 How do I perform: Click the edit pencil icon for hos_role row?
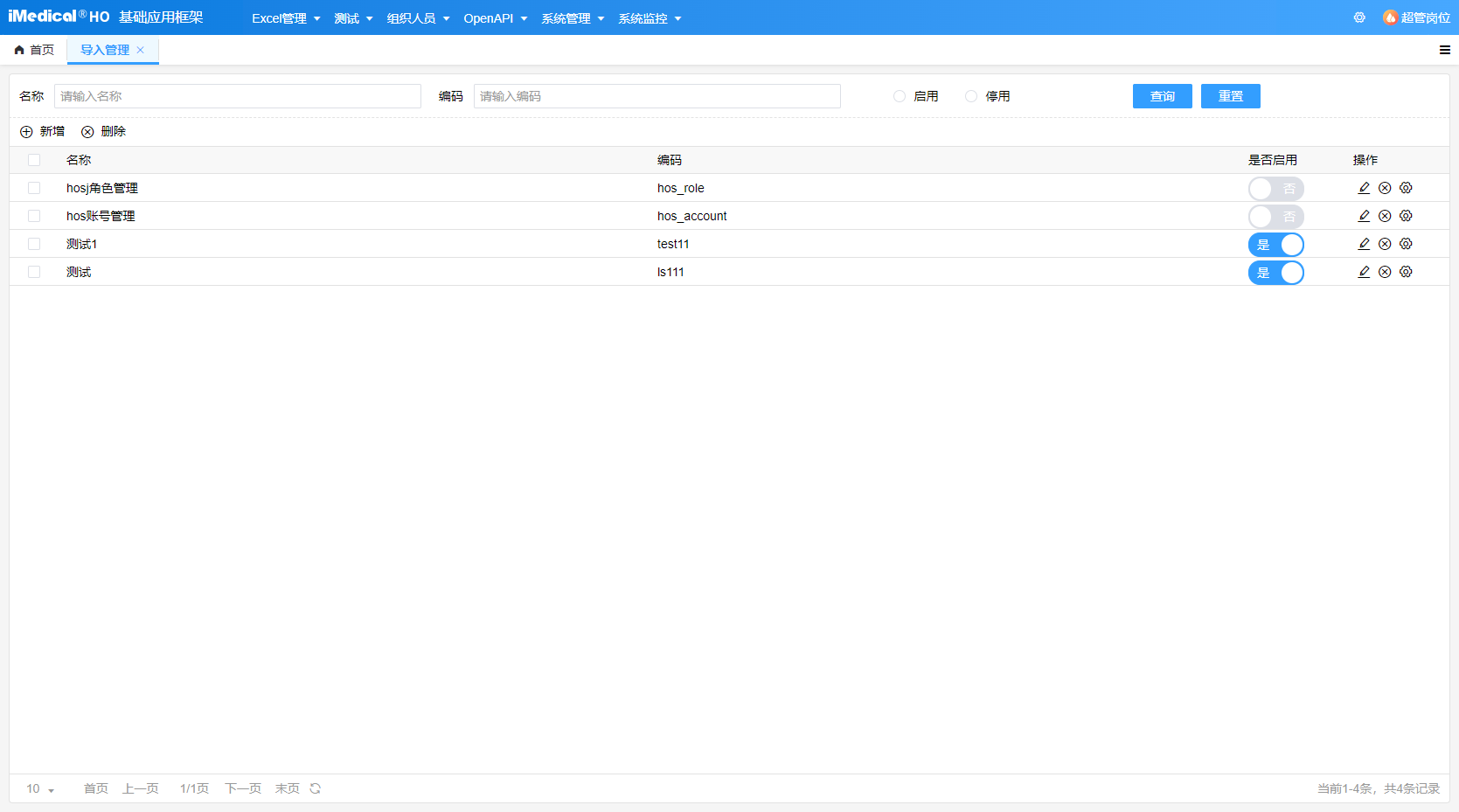(1364, 188)
